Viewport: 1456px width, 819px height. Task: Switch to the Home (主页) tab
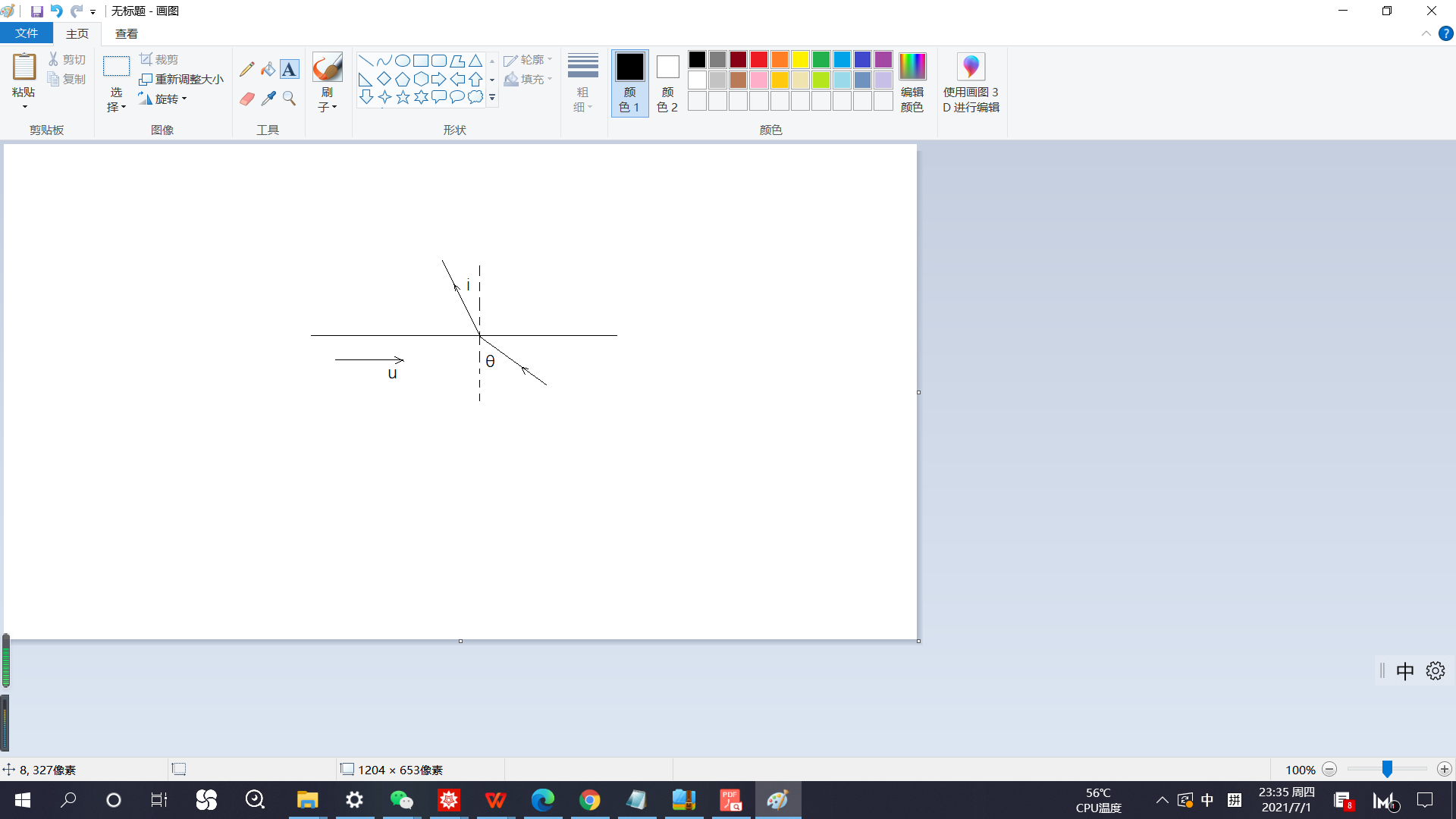pyautogui.click(x=77, y=33)
